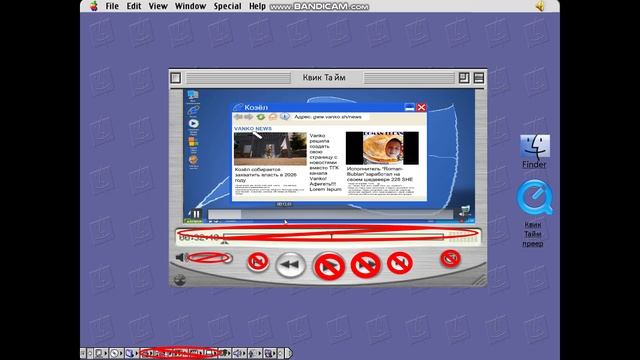Screen dimensions: 640x360
Task: Click the 'Исполнитель Roman-Bublan' headline
Action: coord(380,174)
